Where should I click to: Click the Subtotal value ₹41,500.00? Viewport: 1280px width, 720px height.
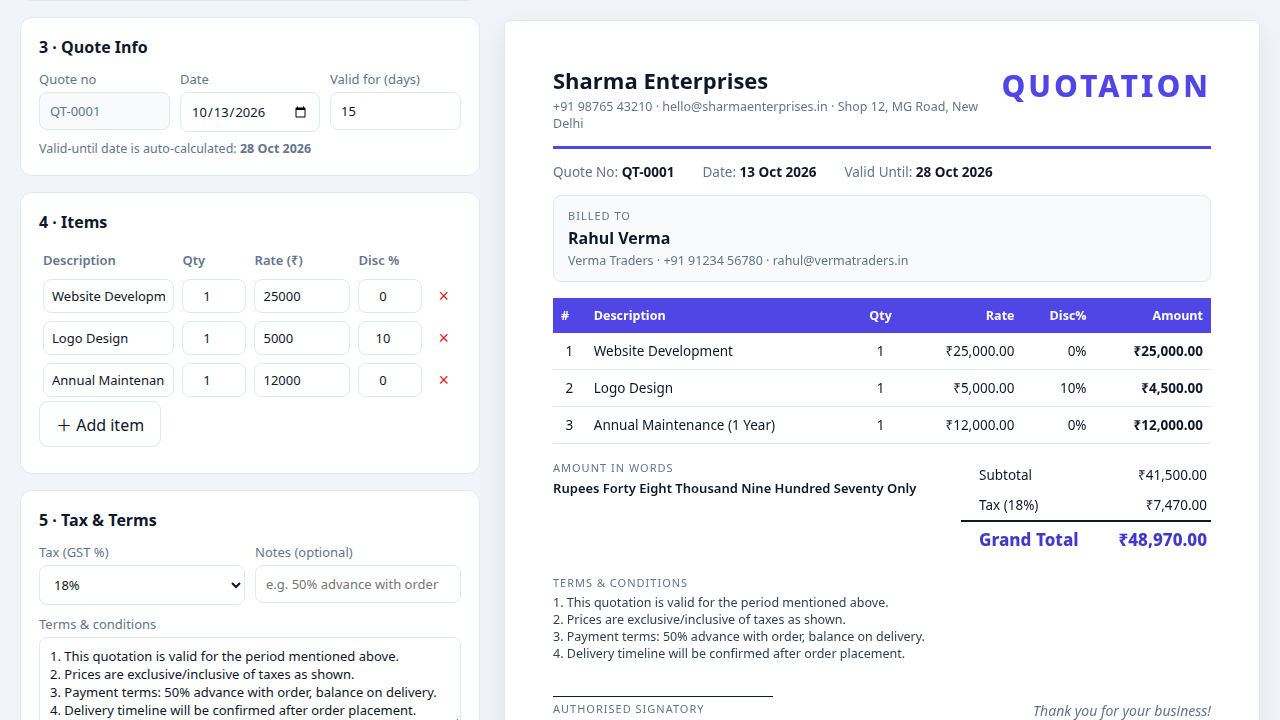pos(1172,475)
